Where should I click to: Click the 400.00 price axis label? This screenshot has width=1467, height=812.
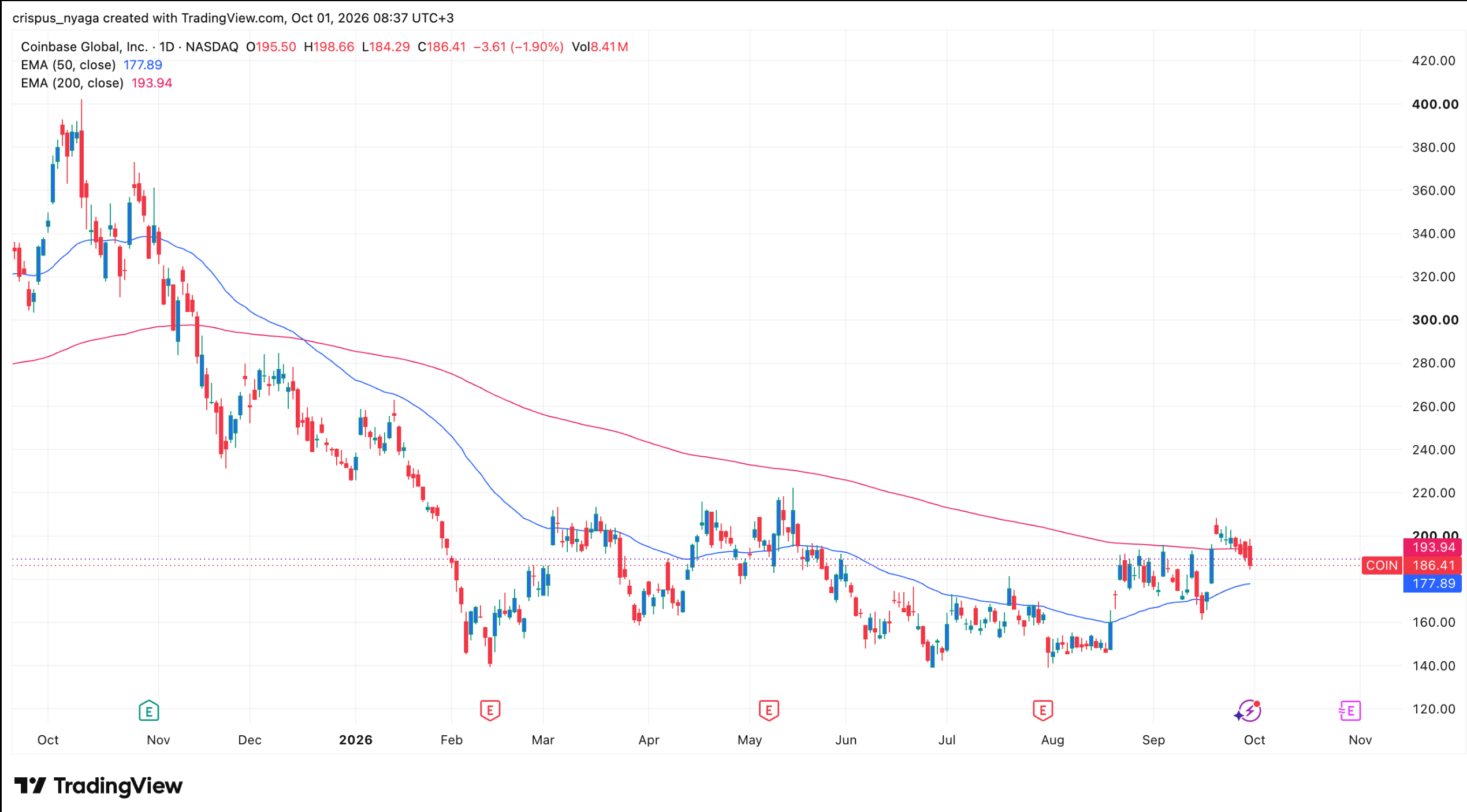tap(1435, 104)
